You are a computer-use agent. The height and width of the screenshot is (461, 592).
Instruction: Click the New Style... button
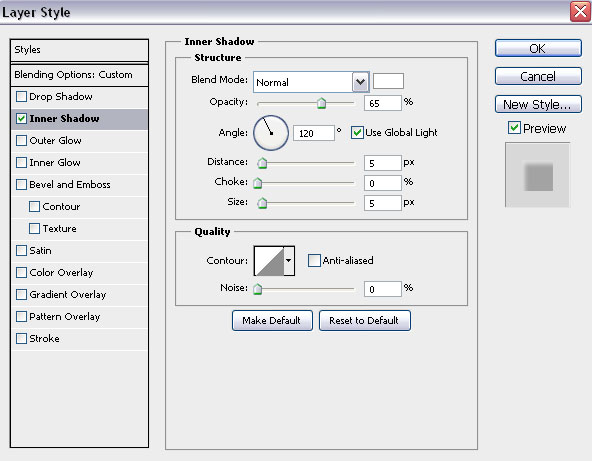538,104
